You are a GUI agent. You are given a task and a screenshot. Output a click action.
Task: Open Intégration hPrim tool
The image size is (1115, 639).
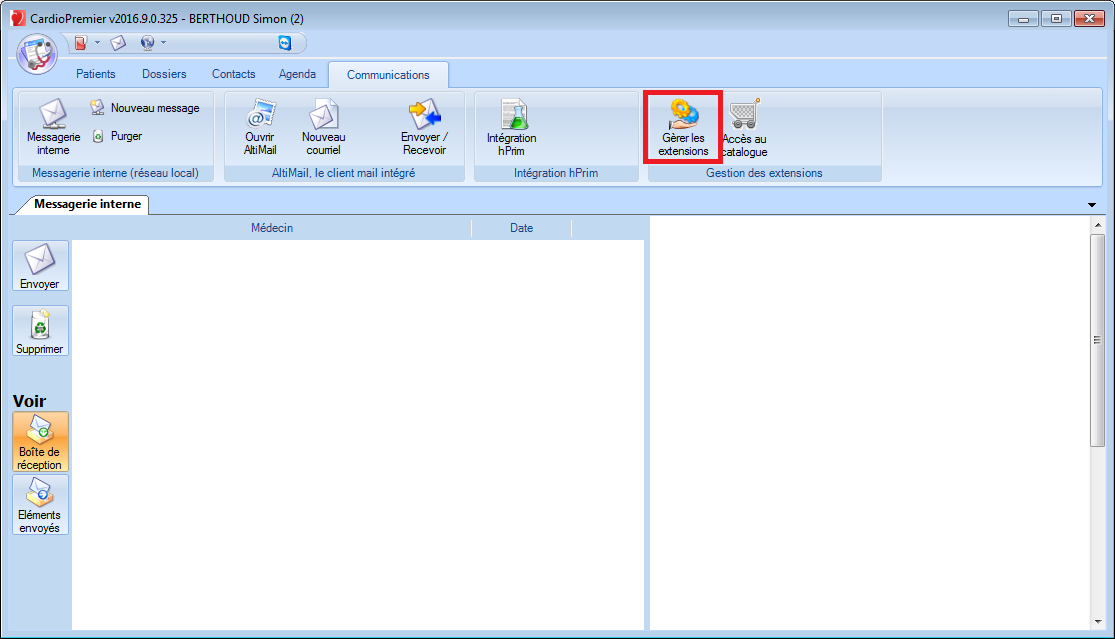511,126
